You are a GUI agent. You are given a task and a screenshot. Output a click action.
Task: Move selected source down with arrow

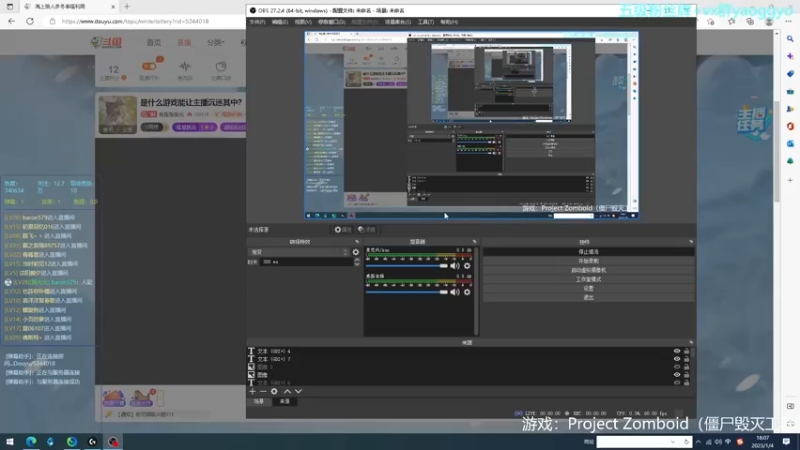pyautogui.click(x=298, y=391)
